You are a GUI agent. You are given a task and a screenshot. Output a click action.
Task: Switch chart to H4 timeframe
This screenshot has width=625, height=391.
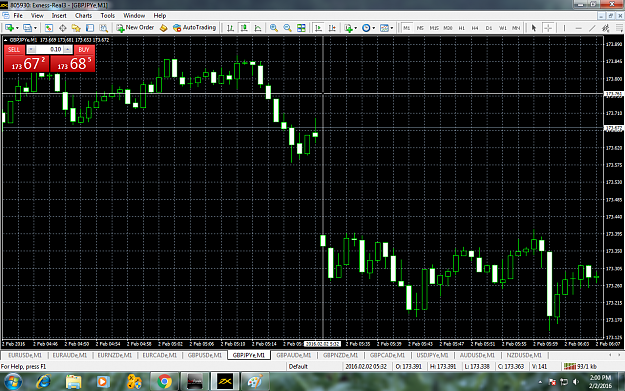[x=475, y=28]
